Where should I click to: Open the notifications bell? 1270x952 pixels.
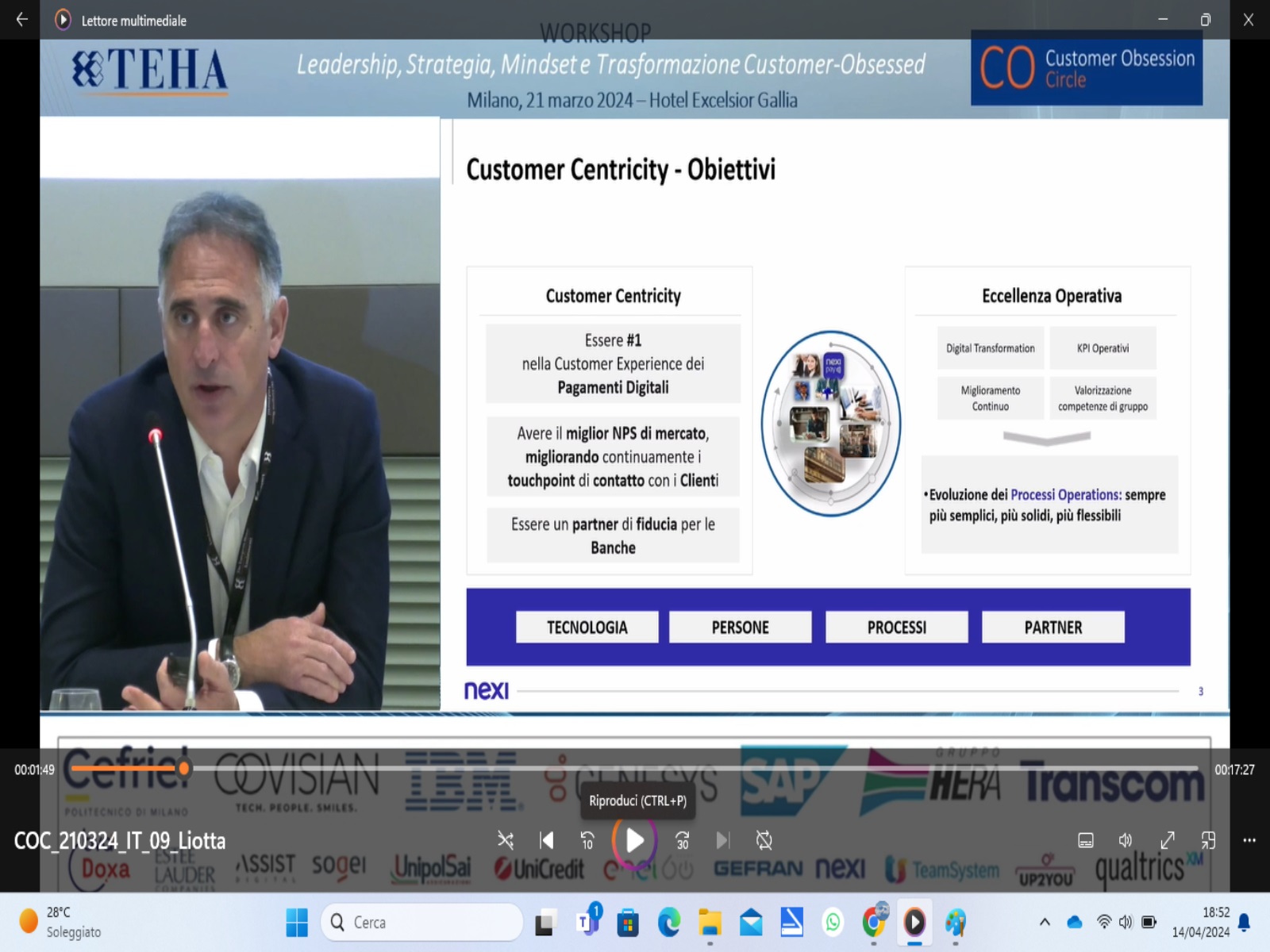pyautogui.click(x=1245, y=922)
